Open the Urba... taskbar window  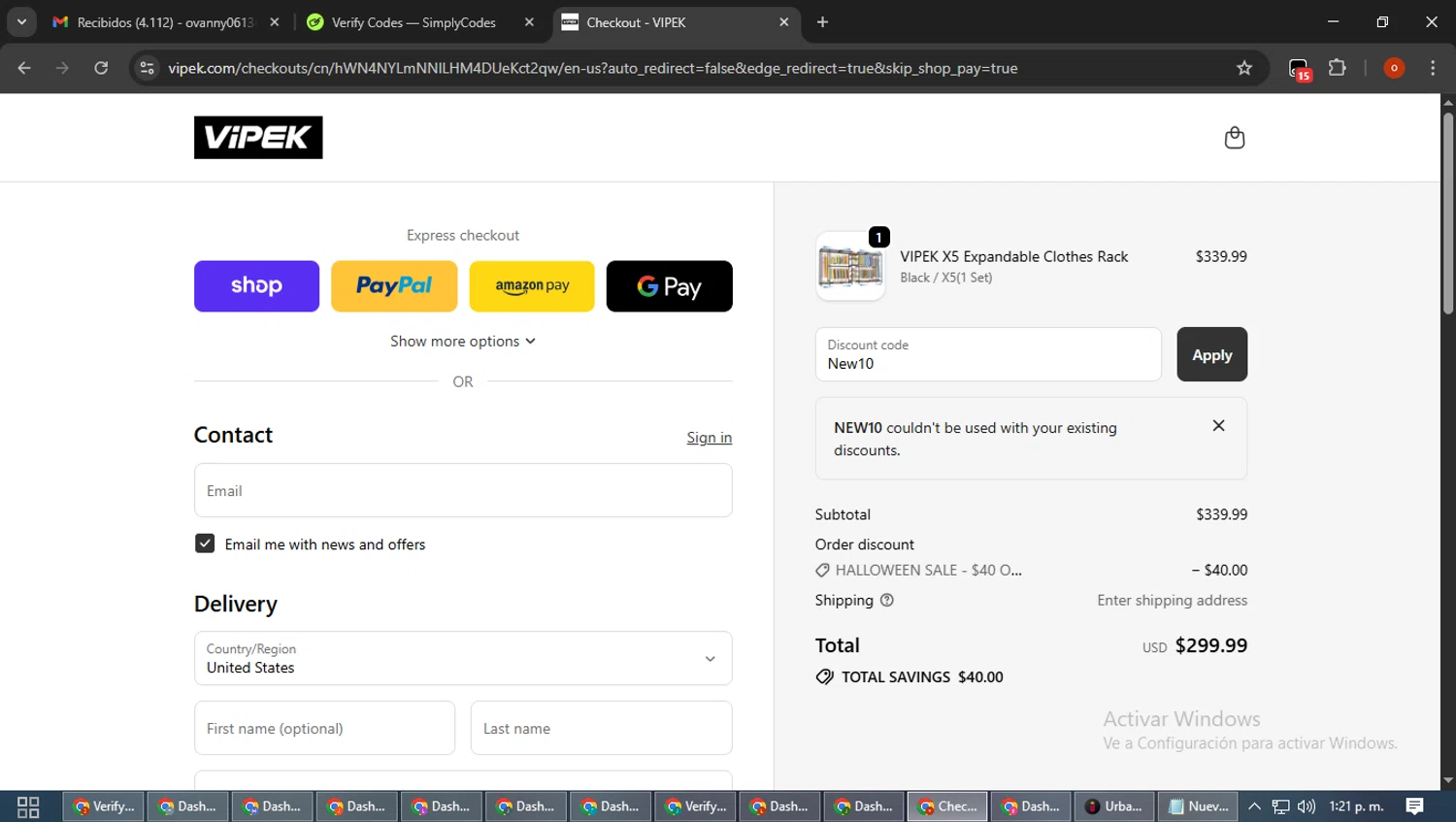click(1115, 806)
